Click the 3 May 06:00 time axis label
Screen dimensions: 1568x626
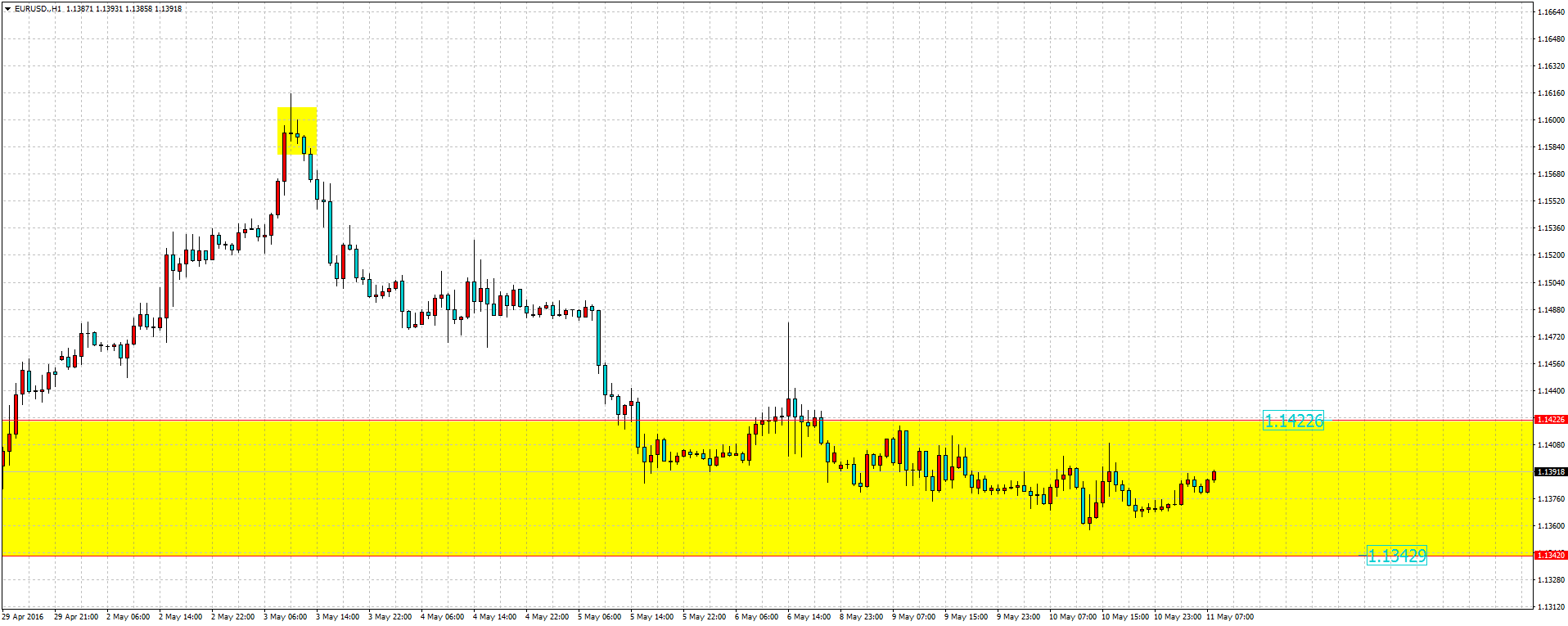point(286,617)
